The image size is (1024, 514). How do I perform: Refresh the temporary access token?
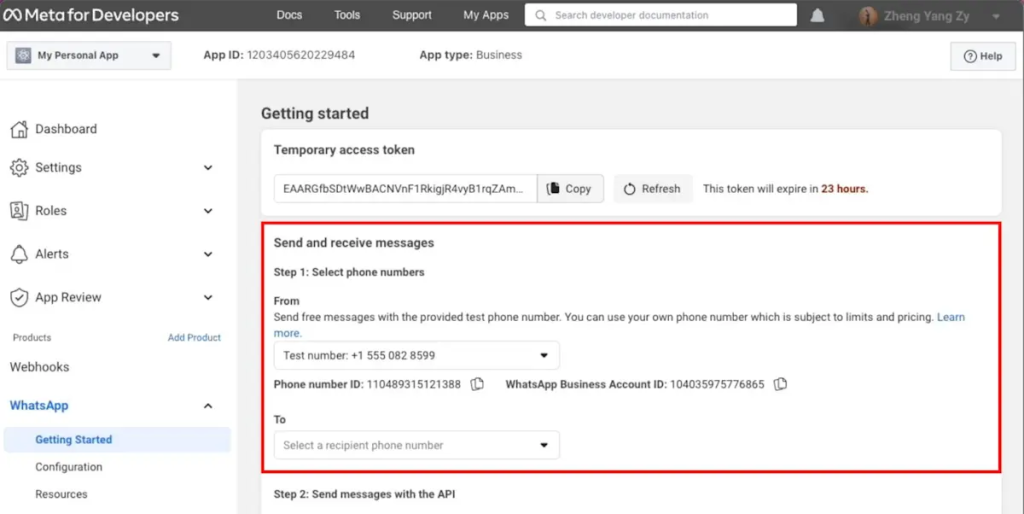[x=652, y=189]
